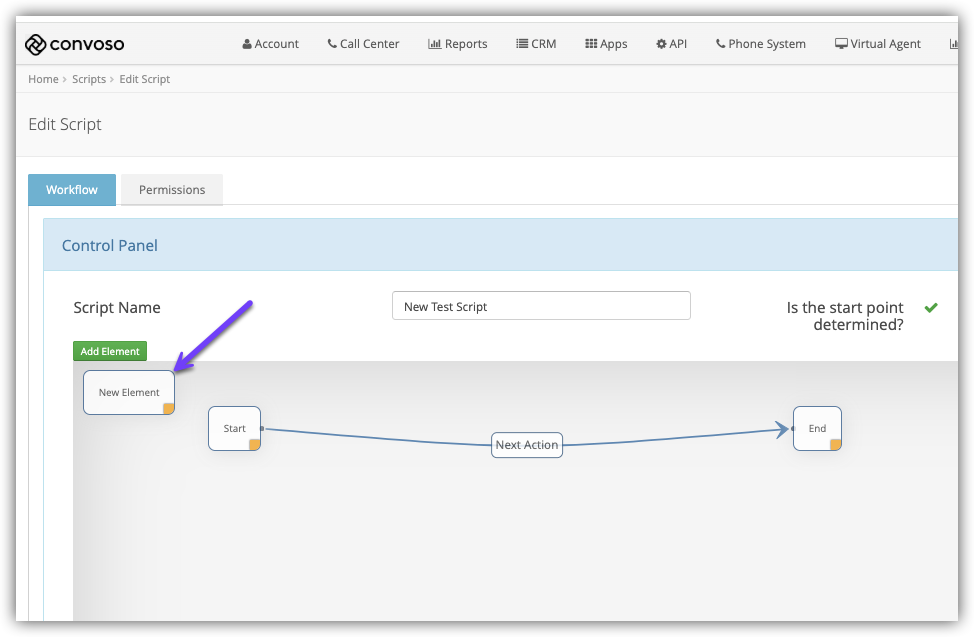Click the Convoso logo

(75, 44)
